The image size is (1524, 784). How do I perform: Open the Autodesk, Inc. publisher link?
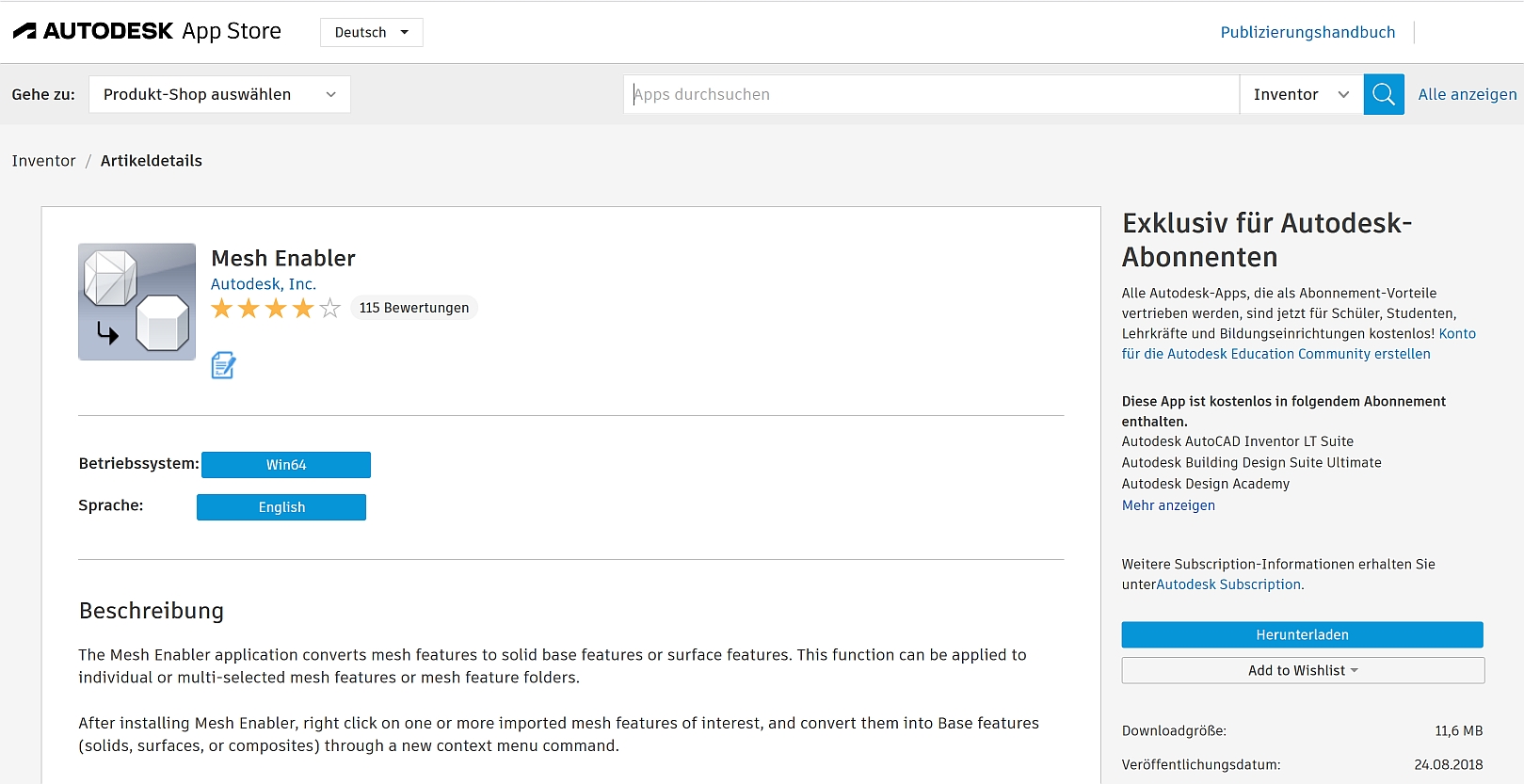[x=264, y=284]
